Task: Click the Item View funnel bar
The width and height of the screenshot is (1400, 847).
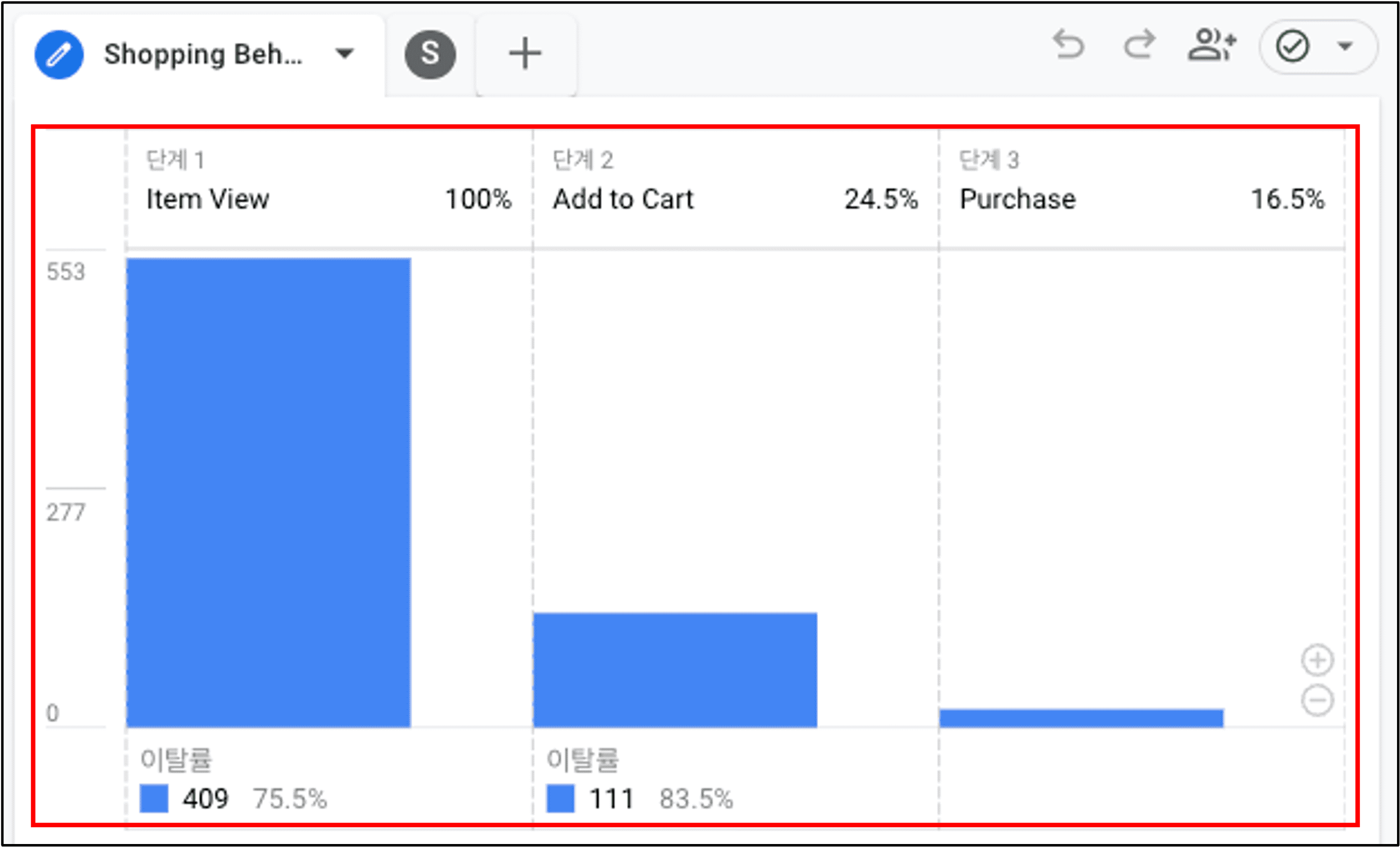Action: (x=268, y=492)
